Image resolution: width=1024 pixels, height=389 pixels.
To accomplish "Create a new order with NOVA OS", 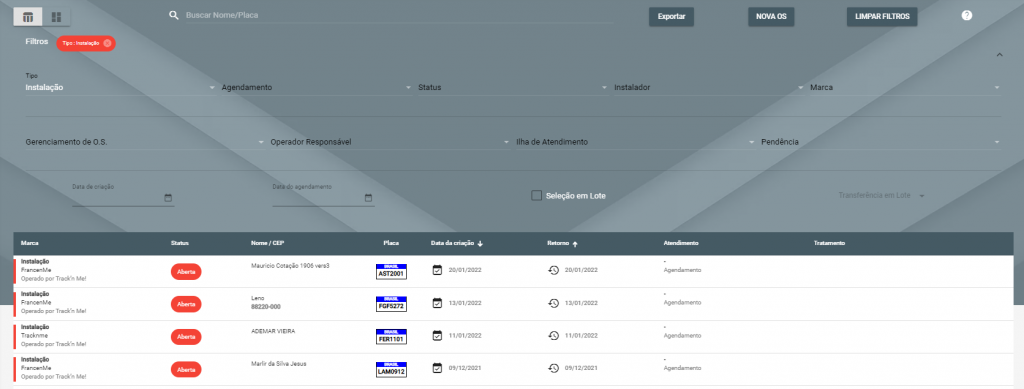I will coord(771,17).
